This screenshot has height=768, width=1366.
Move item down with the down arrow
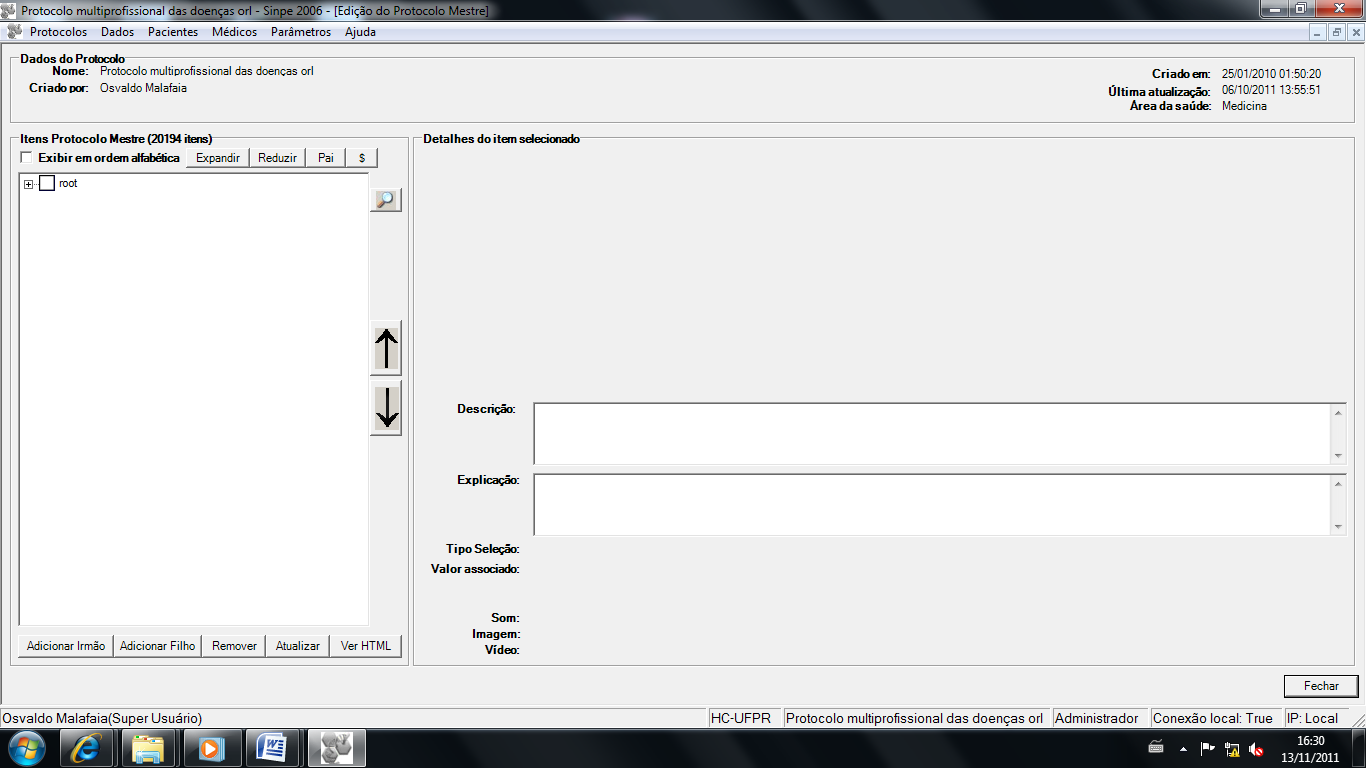pos(386,408)
